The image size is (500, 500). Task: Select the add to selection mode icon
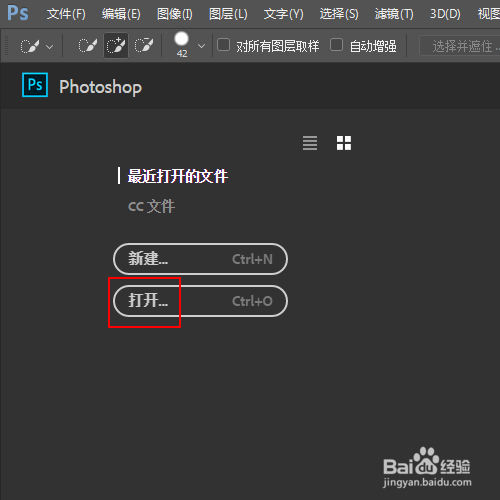click(x=116, y=46)
